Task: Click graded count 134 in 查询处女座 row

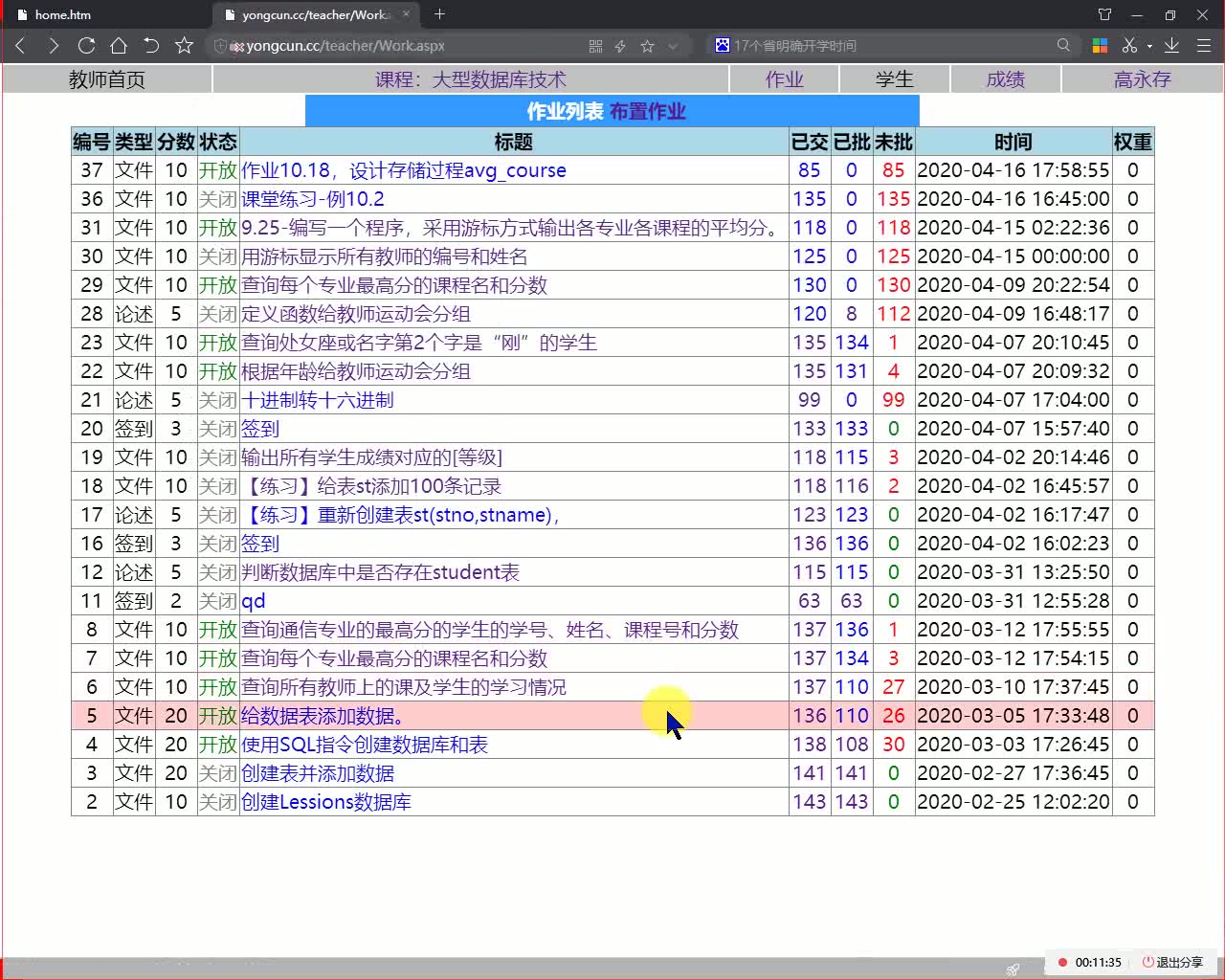Action: pos(852,343)
